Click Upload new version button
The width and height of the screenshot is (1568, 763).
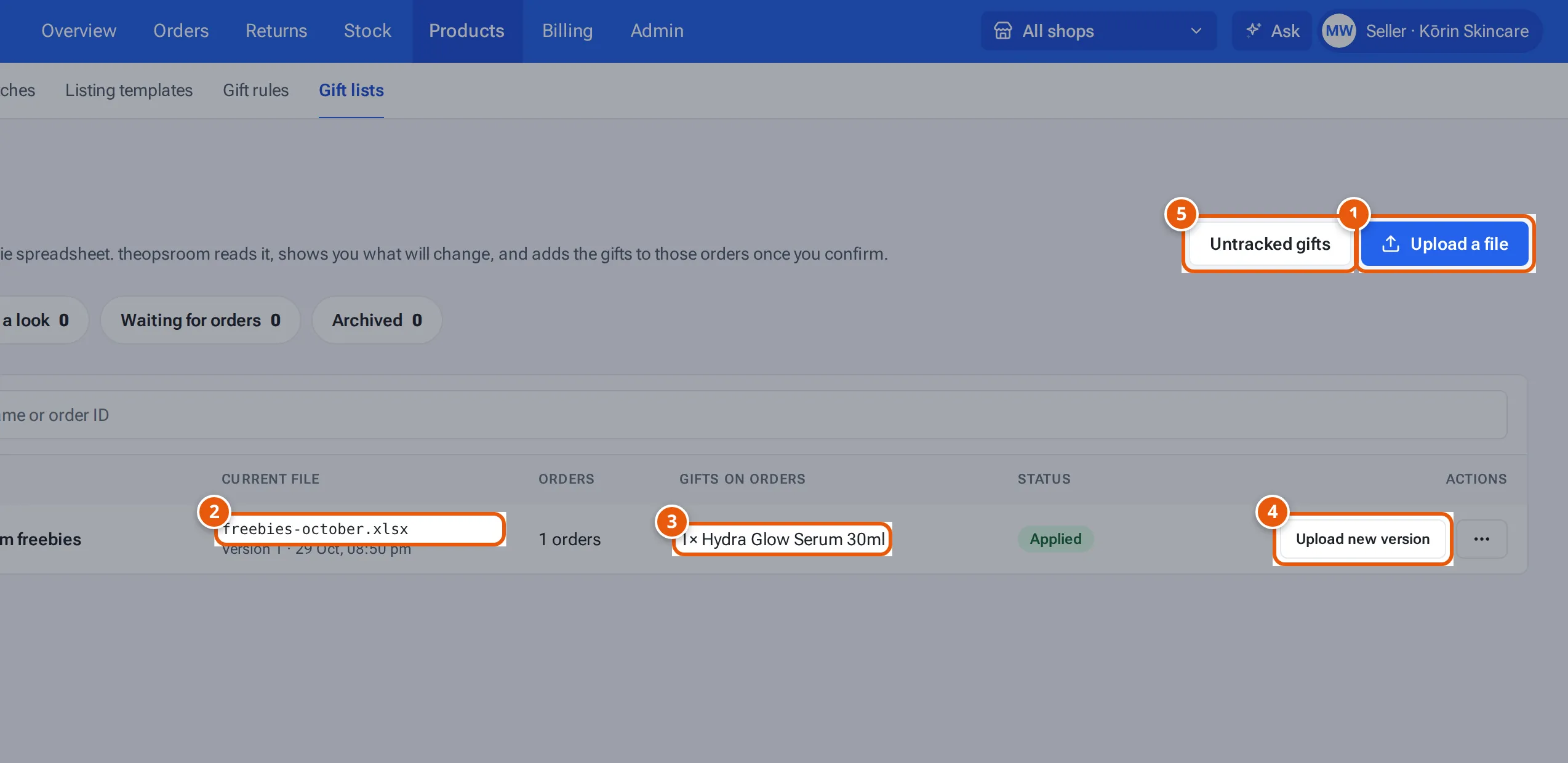click(x=1362, y=539)
